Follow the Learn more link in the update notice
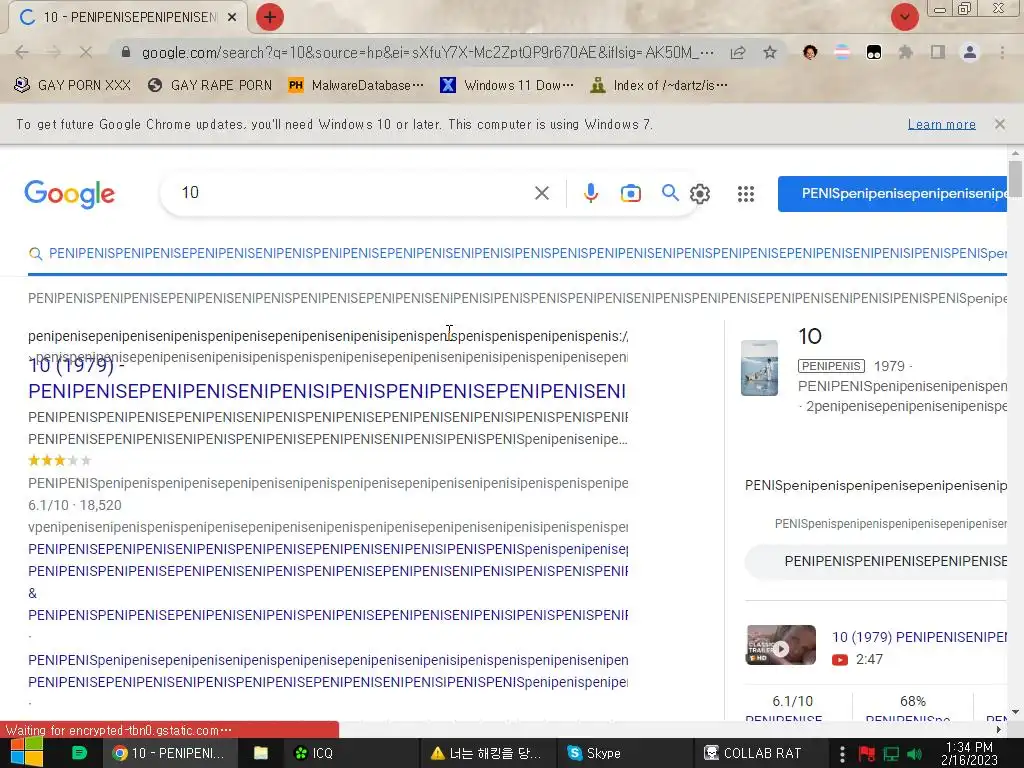Screen dimensions: 1024x768 [x=941, y=124]
